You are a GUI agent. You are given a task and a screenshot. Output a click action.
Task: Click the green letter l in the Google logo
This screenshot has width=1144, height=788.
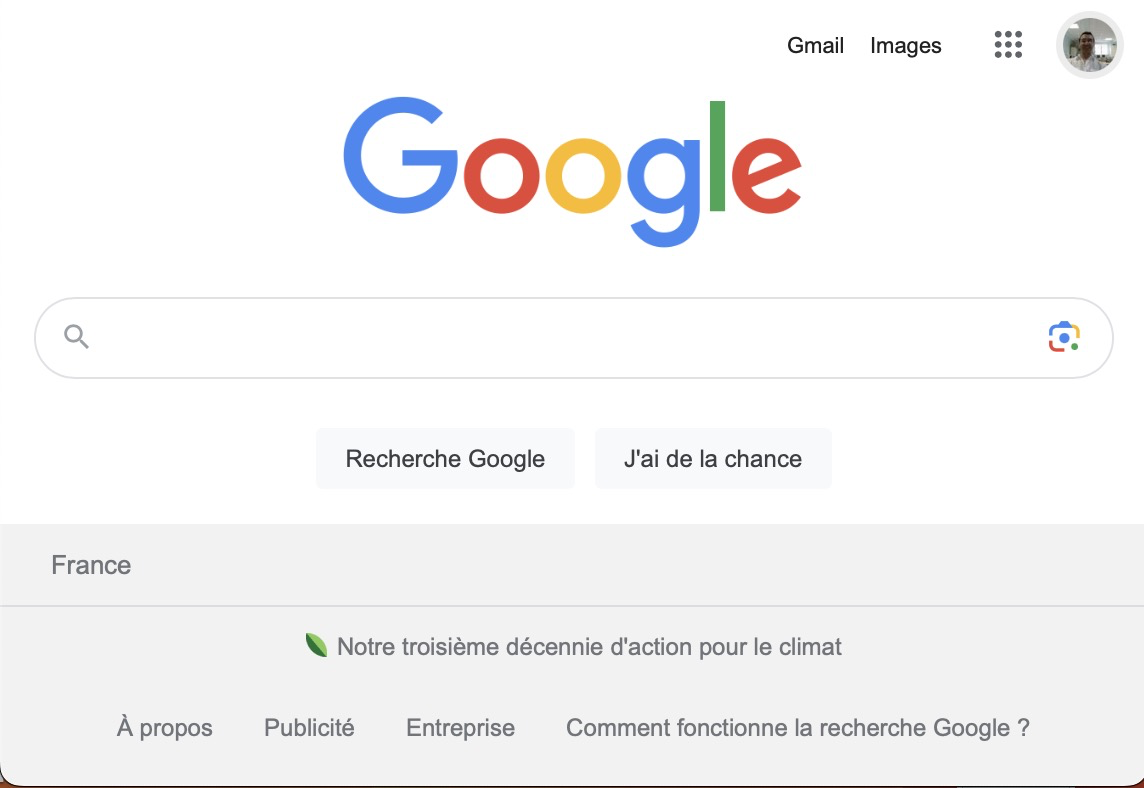(x=717, y=156)
